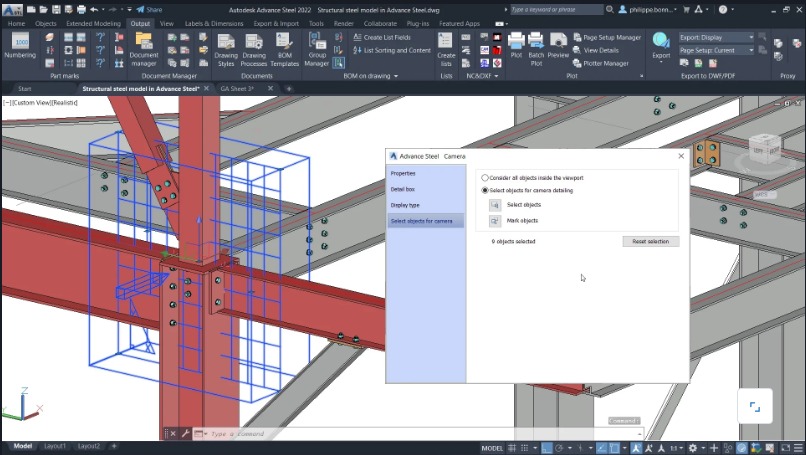This screenshot has width=806, height=455.
Task: Click the keyword search field
Action: coord(556,9)
